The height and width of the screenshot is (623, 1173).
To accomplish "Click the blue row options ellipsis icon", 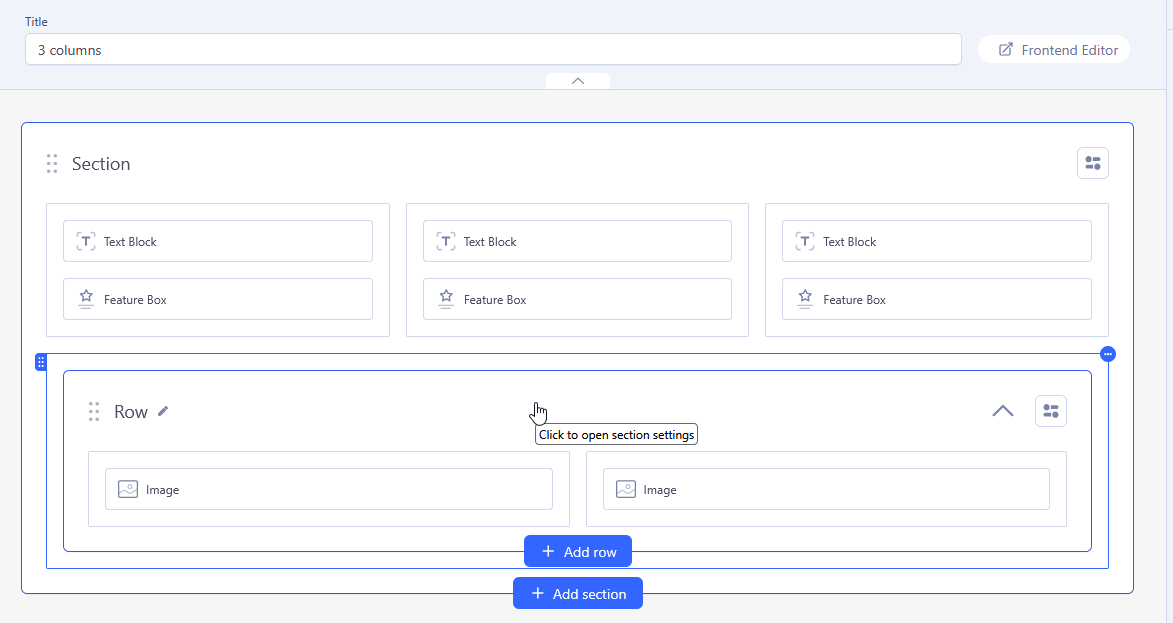I will coord(1108,354).
